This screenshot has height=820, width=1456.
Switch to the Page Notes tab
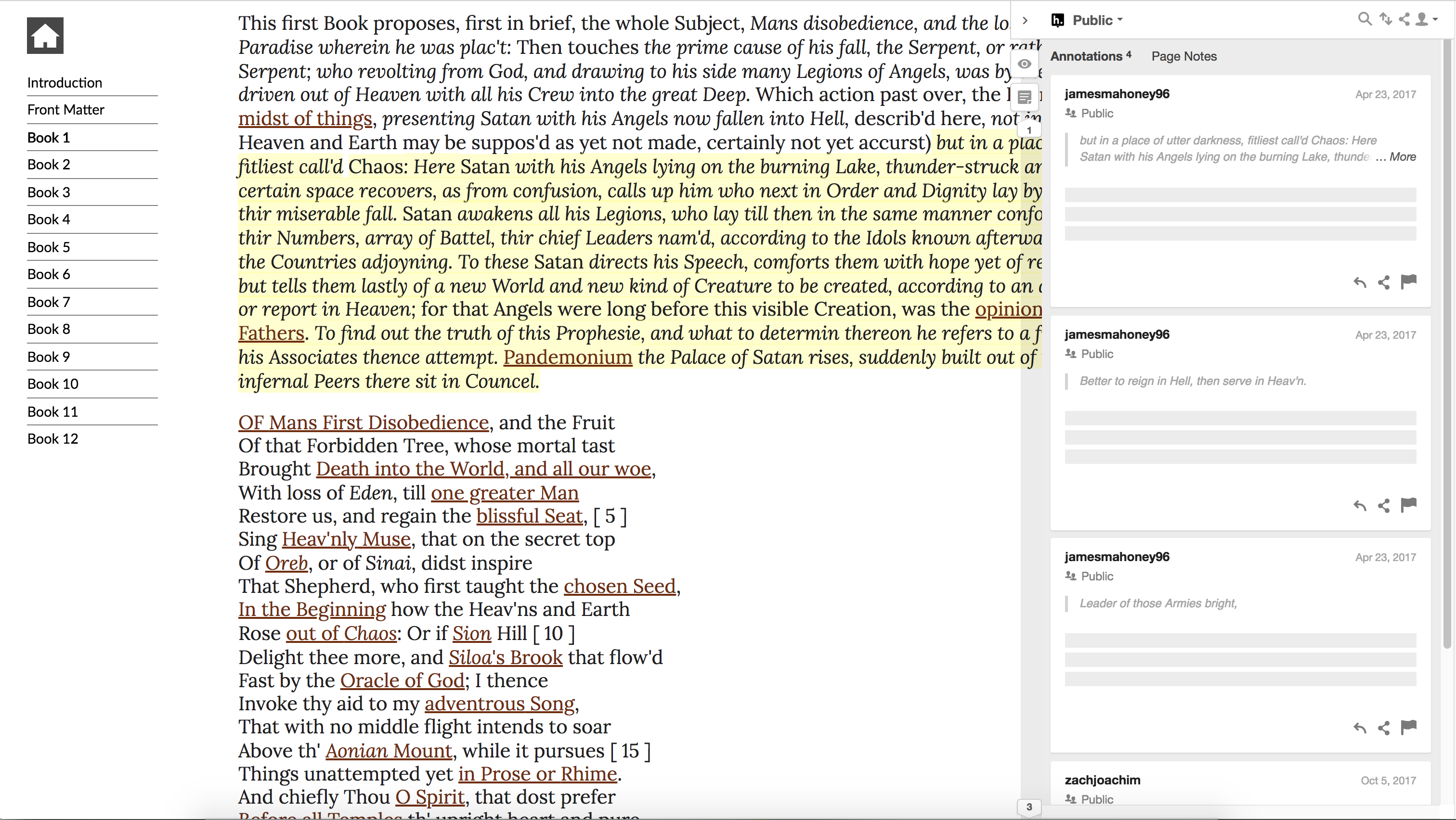[x=1184, y=56]
